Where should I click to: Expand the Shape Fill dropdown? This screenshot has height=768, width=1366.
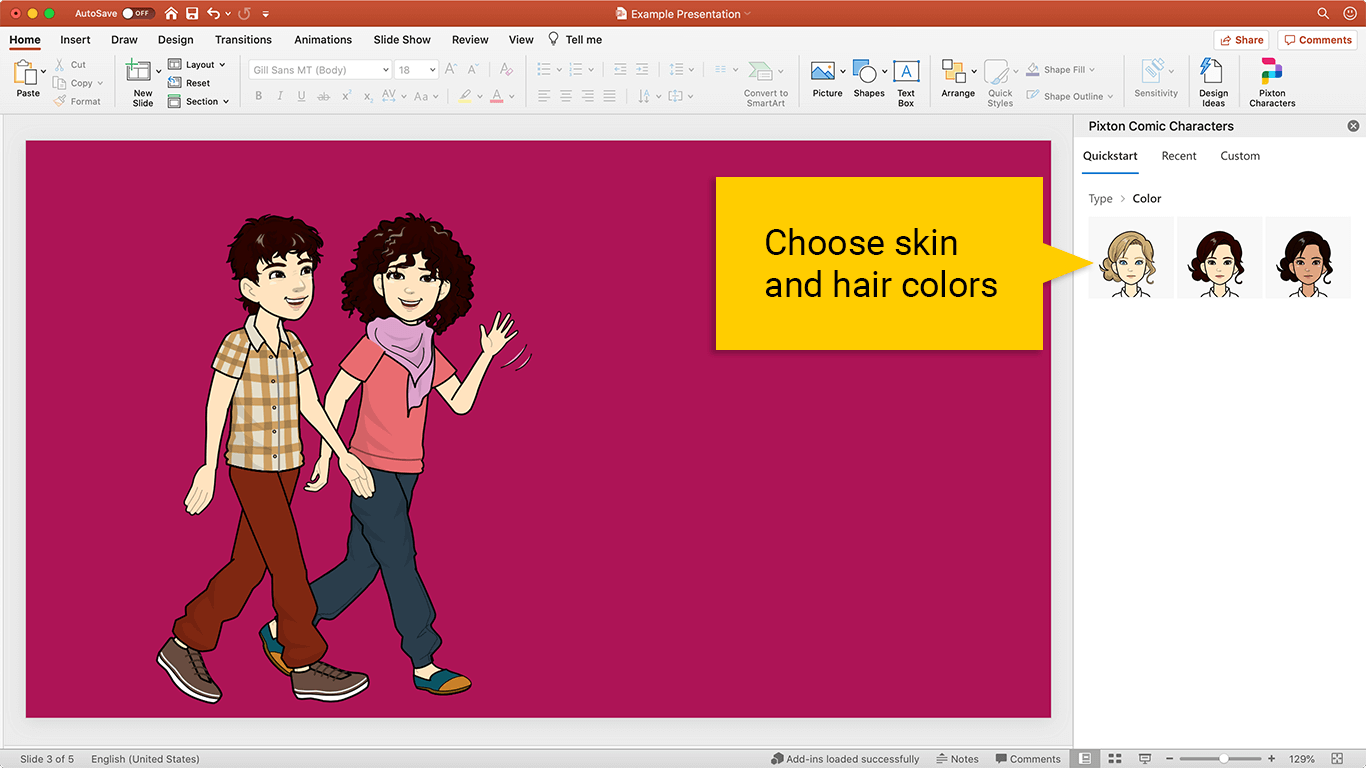[1092, 70]
